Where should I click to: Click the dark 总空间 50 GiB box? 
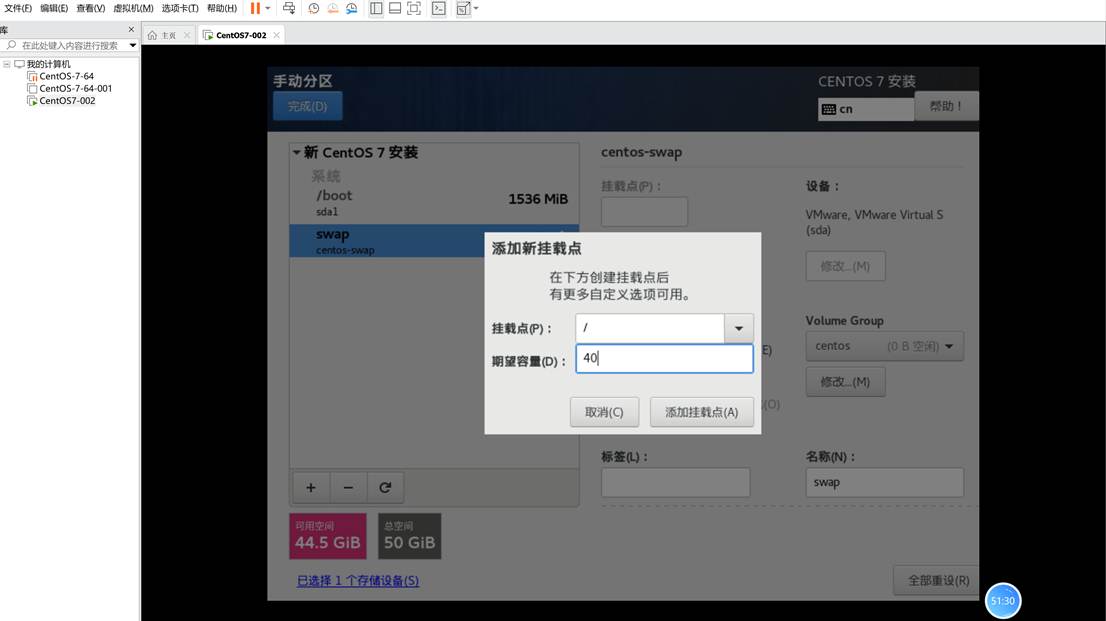click(x=409, y=536)
